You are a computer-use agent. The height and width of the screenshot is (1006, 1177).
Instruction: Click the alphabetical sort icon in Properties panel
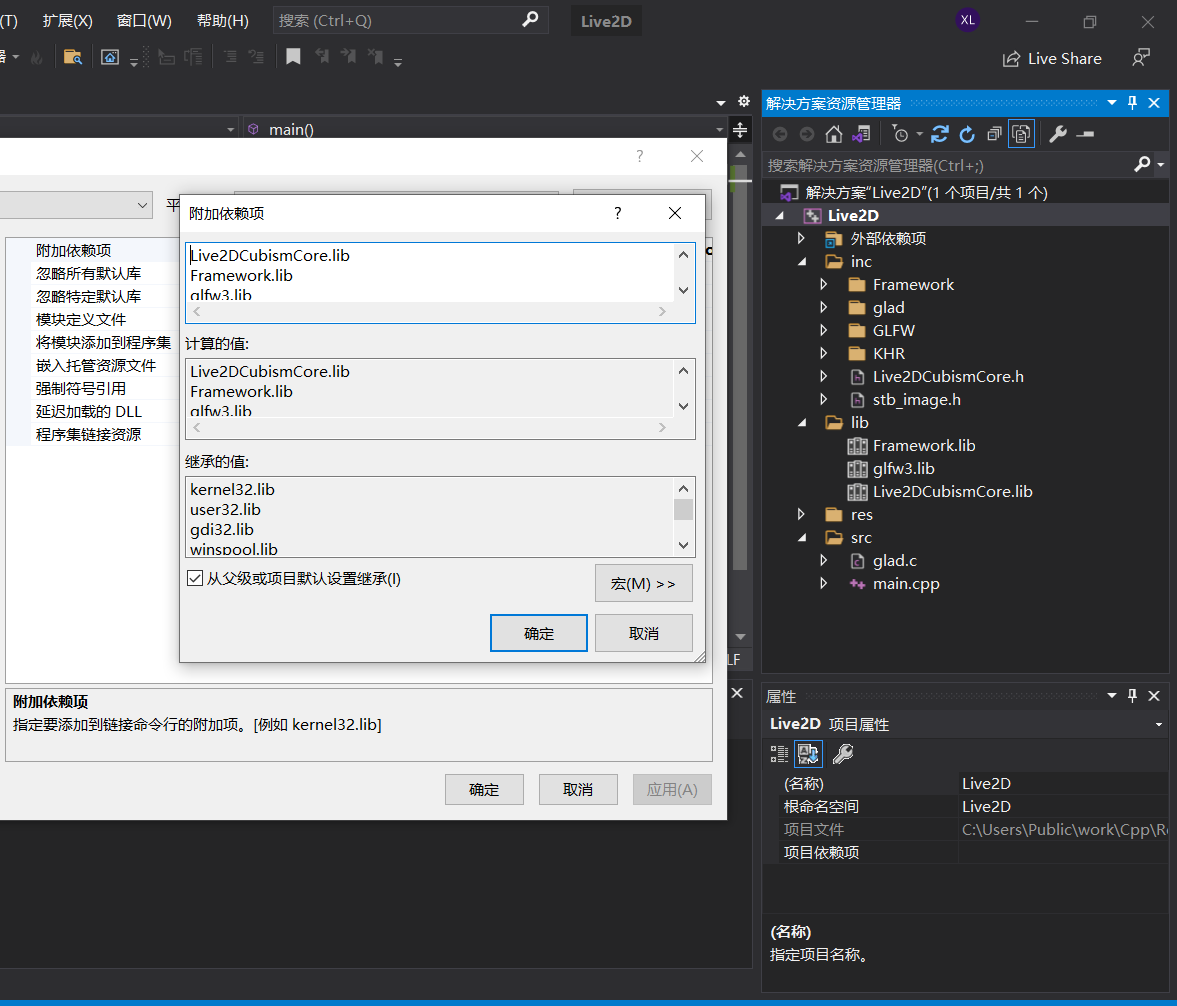tap(808, 754)
